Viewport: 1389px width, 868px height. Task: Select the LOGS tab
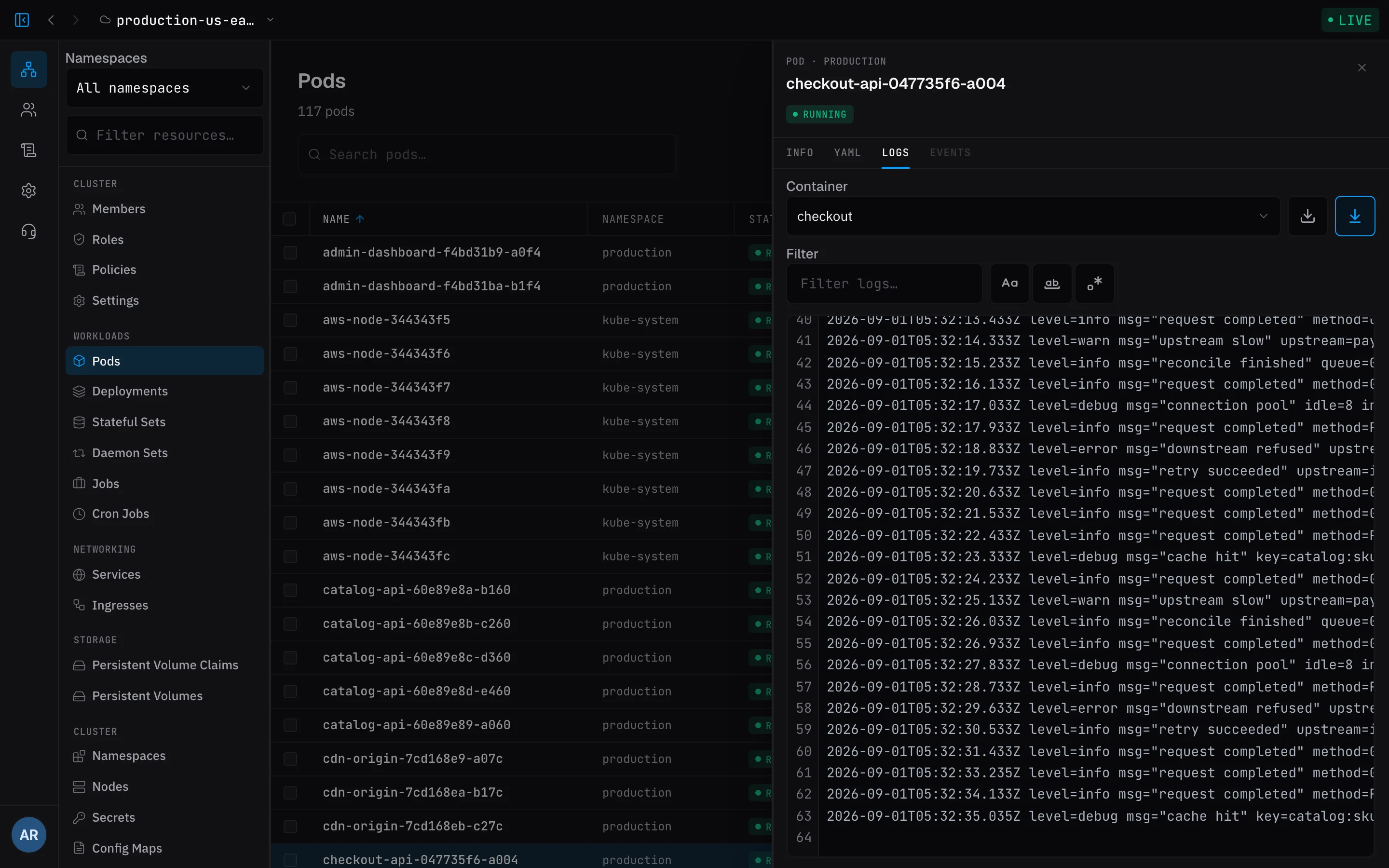(x=895, y=153)
